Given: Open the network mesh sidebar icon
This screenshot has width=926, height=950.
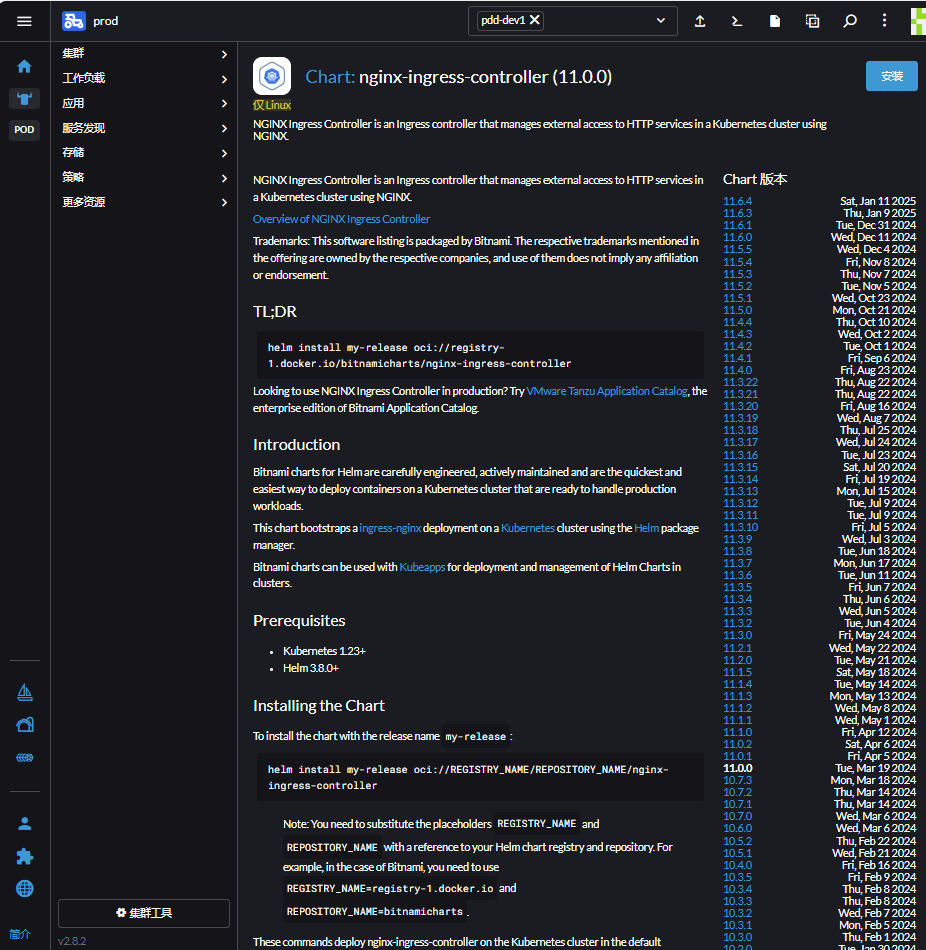Looking at the screenshot, I should click(25, 757).
